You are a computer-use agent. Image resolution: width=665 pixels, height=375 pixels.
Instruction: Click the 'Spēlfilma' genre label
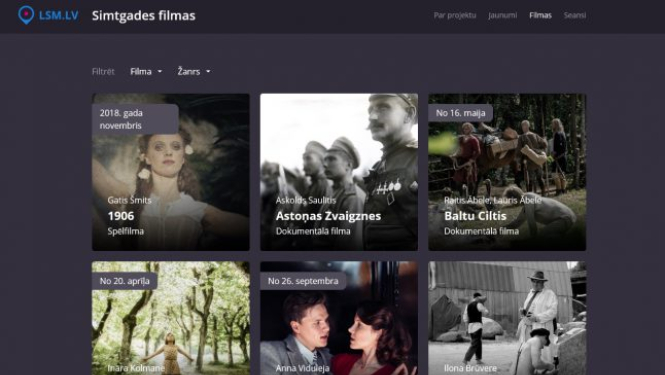pyautogui.click(x=126, y=231)
